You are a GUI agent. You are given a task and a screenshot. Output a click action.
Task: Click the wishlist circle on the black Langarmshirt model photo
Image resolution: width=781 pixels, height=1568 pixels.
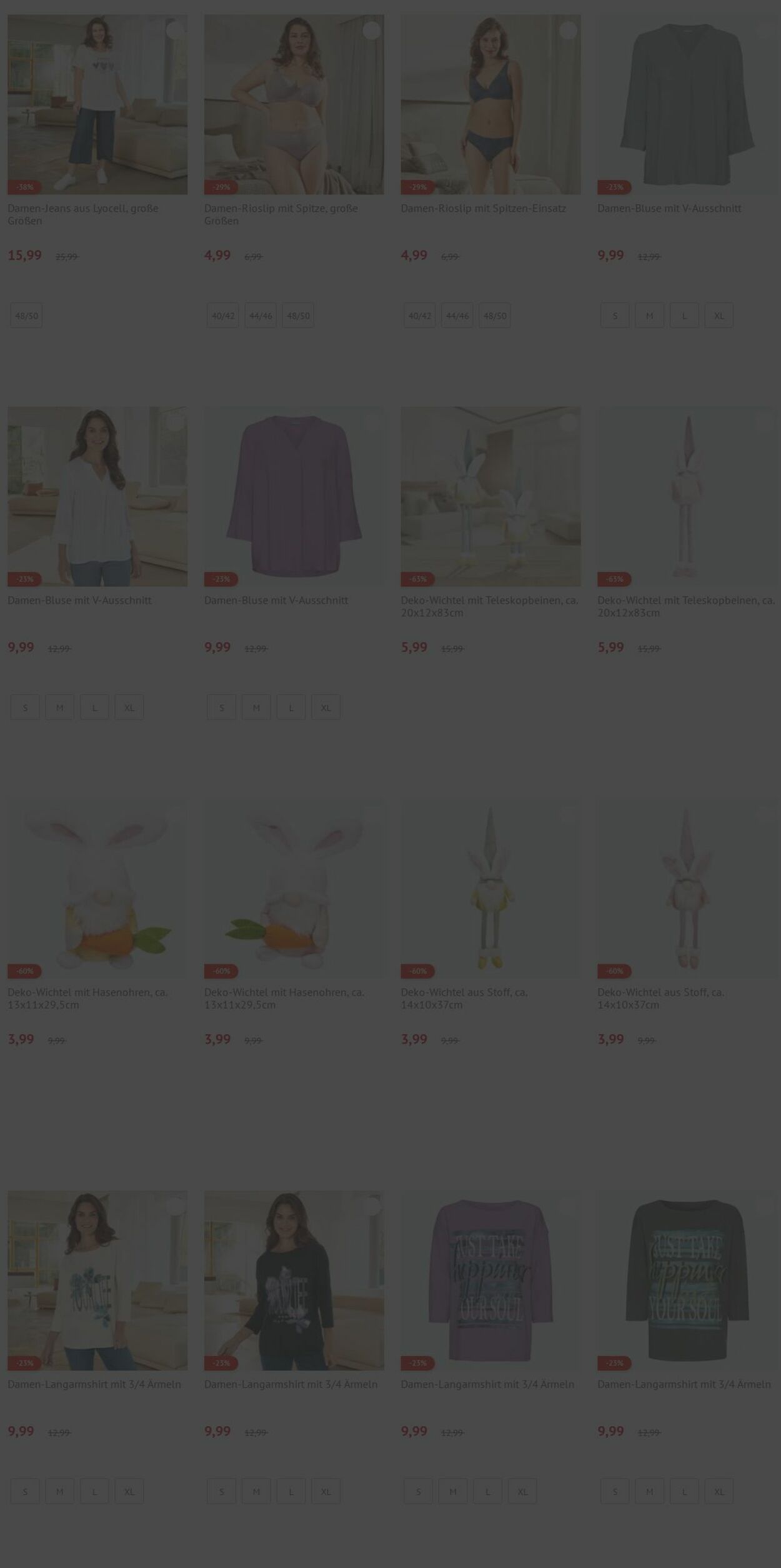(x=372, y=1206)
